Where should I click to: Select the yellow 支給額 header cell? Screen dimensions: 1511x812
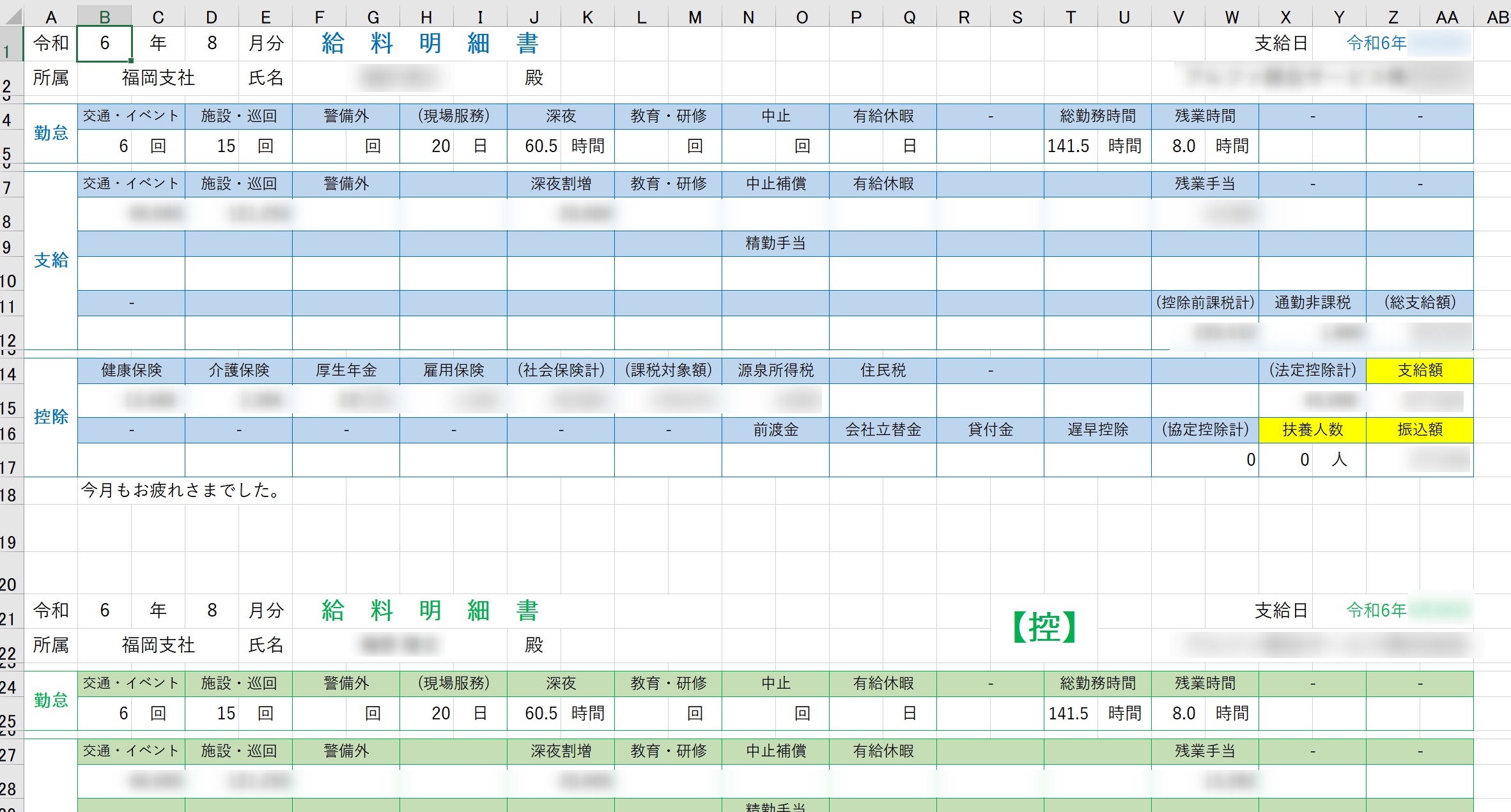click(x=1420, y=371)
